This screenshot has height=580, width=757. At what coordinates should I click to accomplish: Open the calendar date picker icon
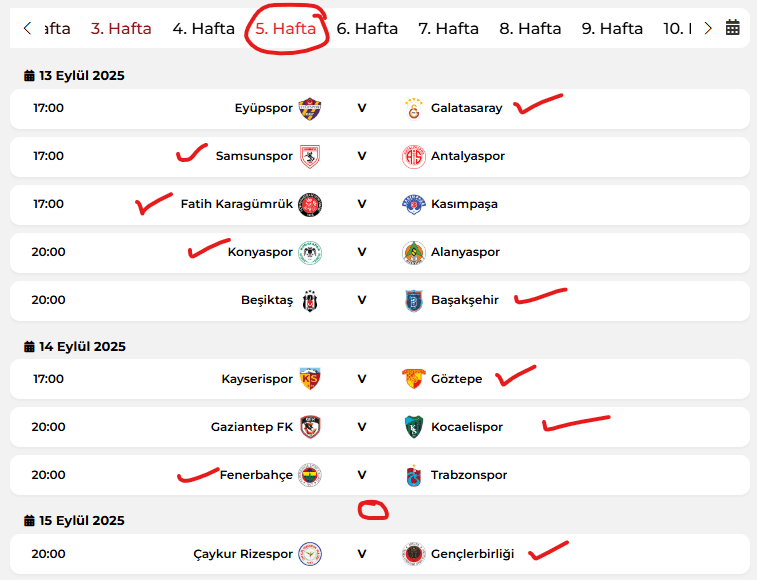(x=732, y=28)
